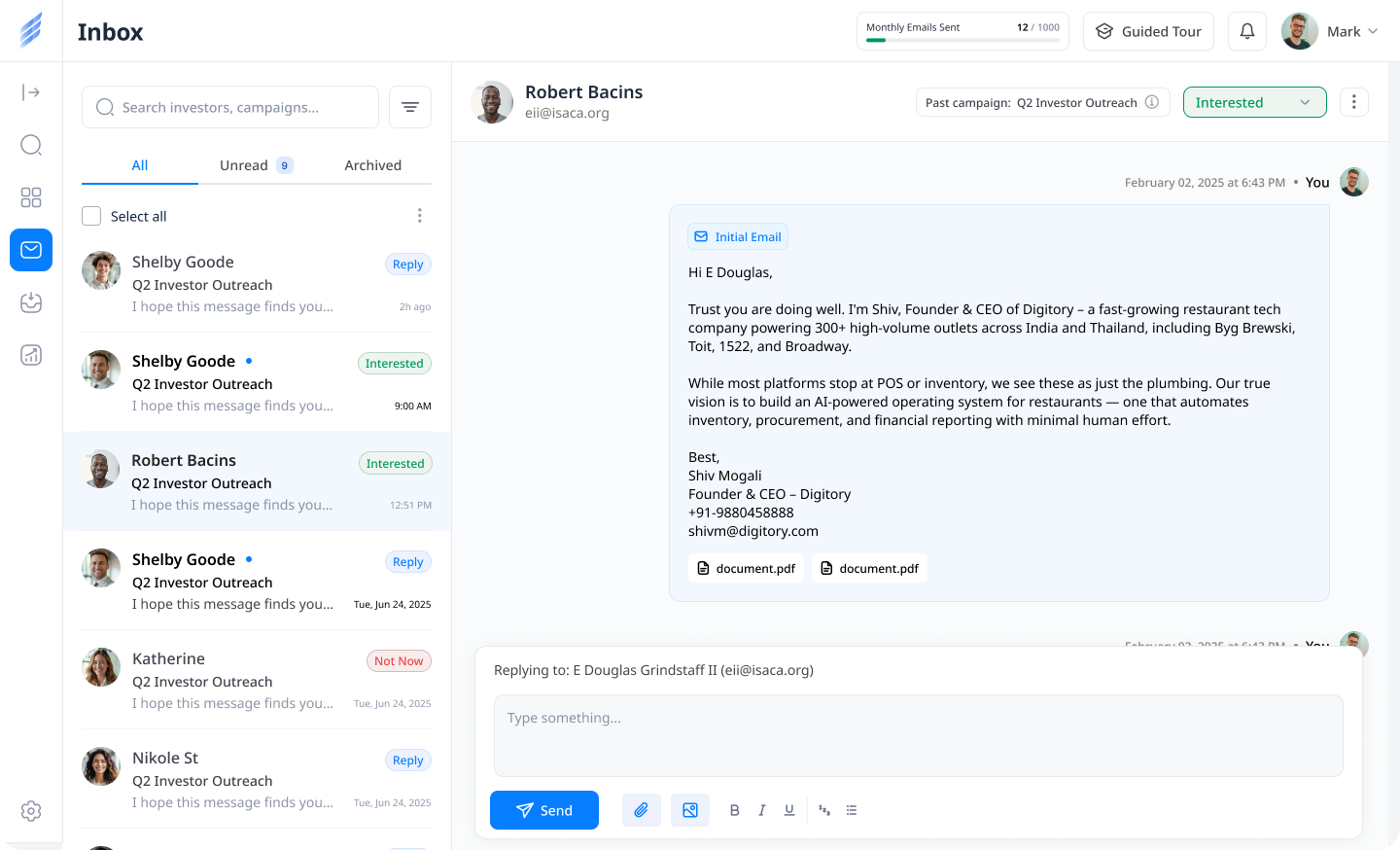Click the app logo in the sidebar
1400x850 pixels.
(x=31, y=30)
